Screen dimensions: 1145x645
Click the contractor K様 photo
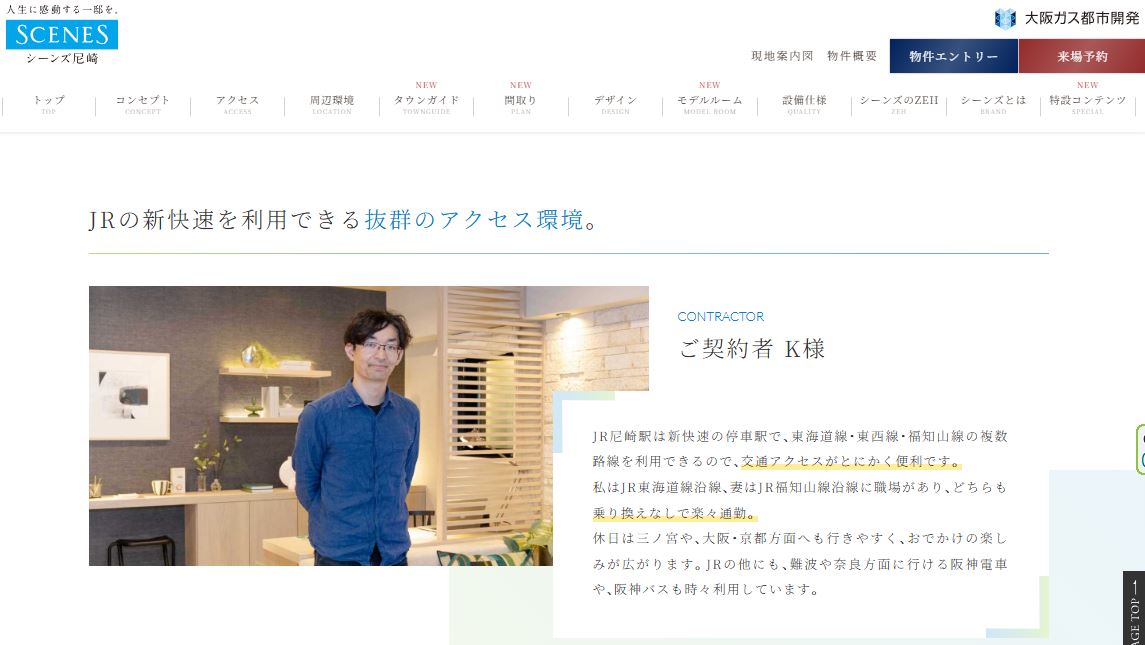[369, 426]
